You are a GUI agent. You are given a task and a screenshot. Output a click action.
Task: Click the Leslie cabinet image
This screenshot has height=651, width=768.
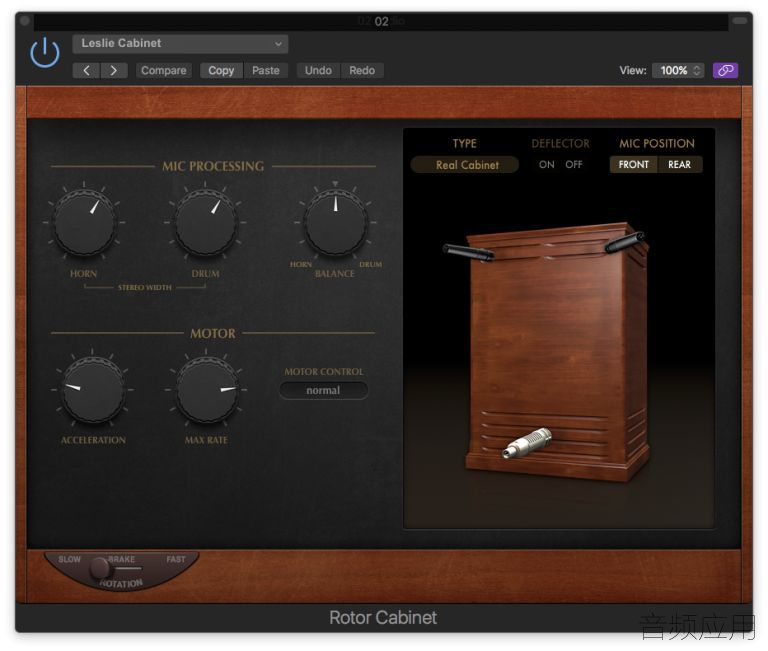pos(557,353)
